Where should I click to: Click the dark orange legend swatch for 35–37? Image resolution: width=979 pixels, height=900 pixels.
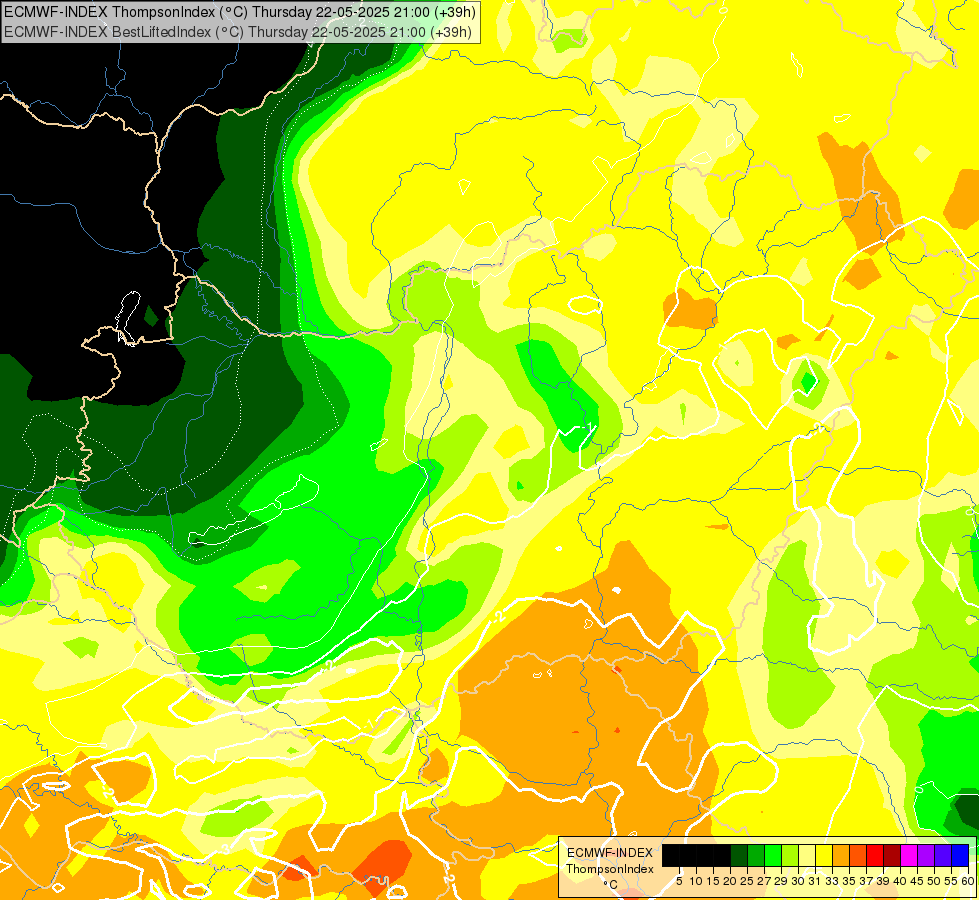(857, 855)
